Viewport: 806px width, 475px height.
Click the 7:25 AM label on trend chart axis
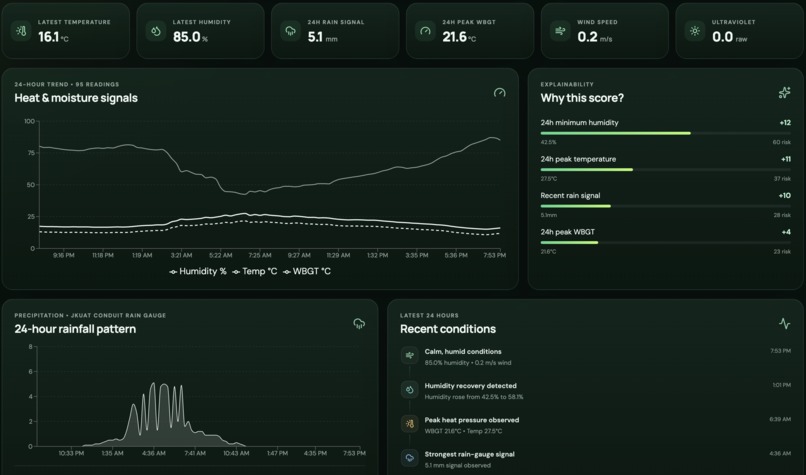coord(260,255)
